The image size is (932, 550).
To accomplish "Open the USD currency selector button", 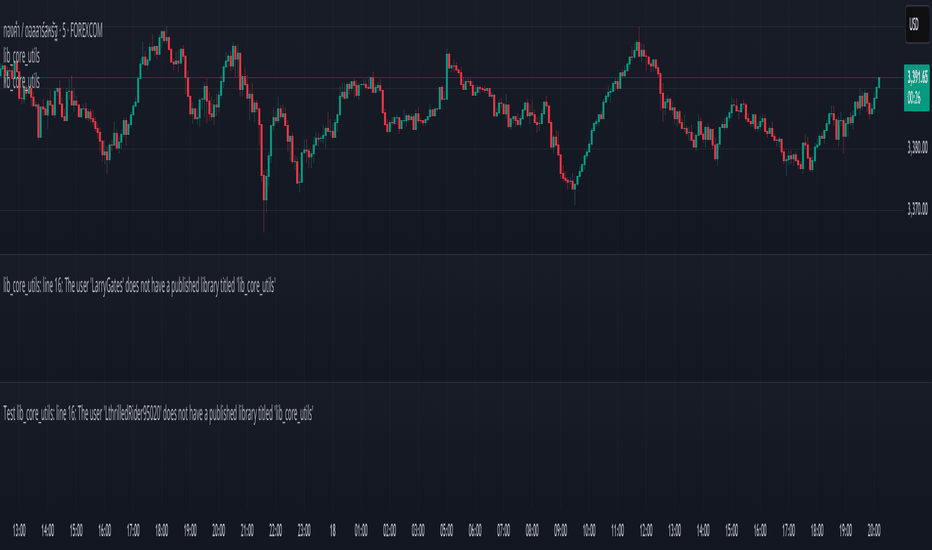I will (917, 24).
